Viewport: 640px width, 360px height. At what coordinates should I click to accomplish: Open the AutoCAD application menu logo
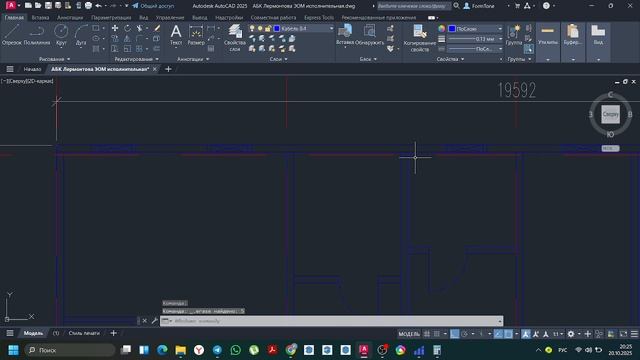pyautogui.click(x=11, y=6)
